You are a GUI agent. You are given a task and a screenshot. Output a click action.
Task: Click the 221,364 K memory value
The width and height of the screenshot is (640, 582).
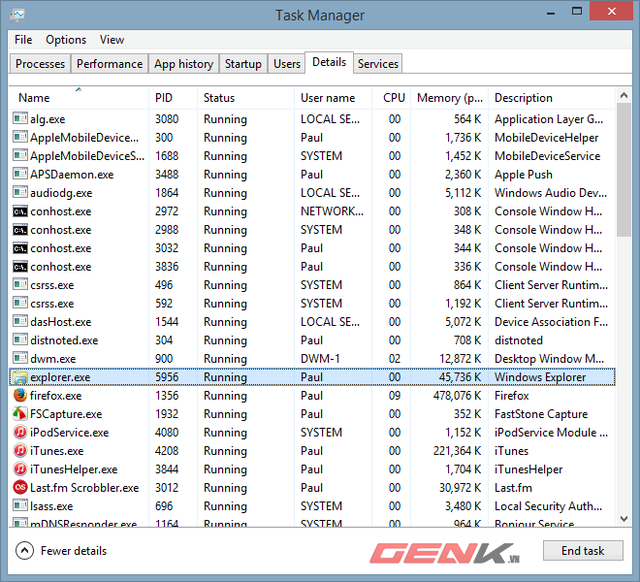click(x=457, y=451)
